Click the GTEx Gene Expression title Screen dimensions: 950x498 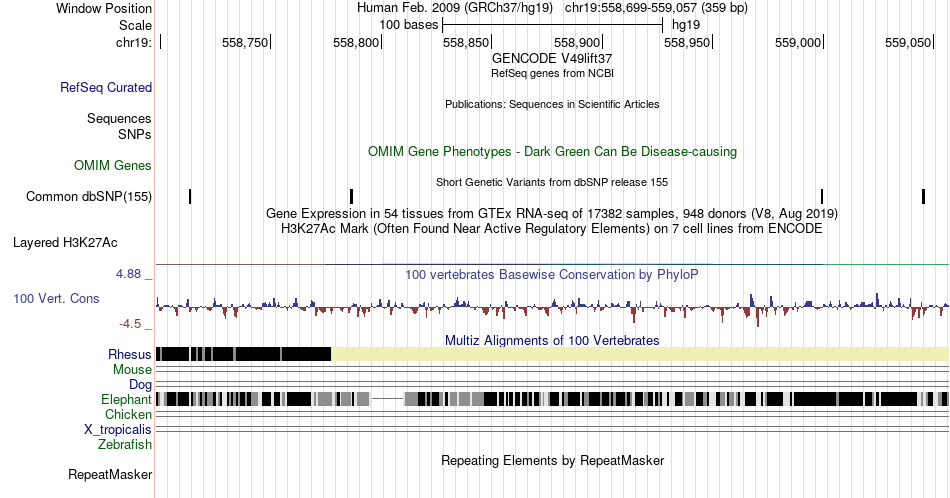(552, 213)
